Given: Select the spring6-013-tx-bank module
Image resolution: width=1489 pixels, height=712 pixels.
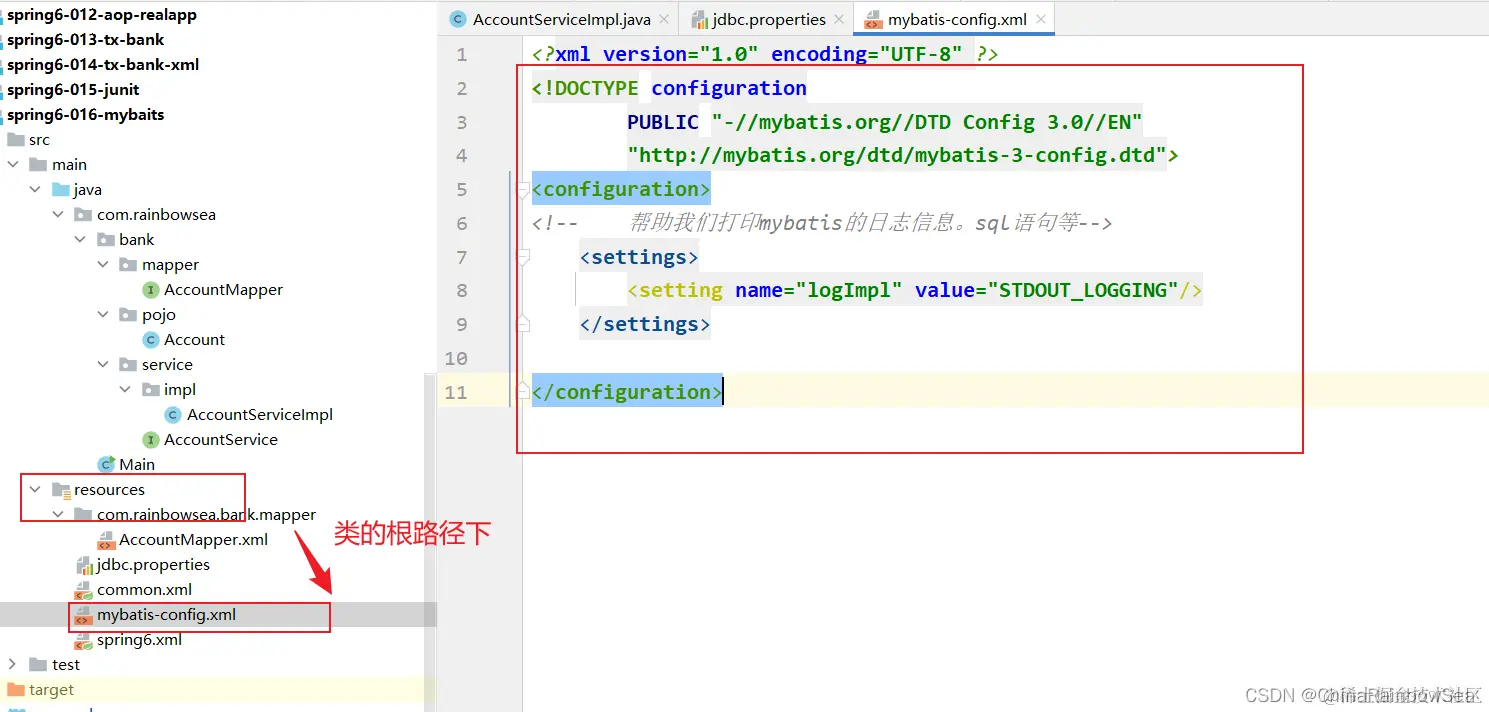Looking at the screenshot, I should pos(86,40).
